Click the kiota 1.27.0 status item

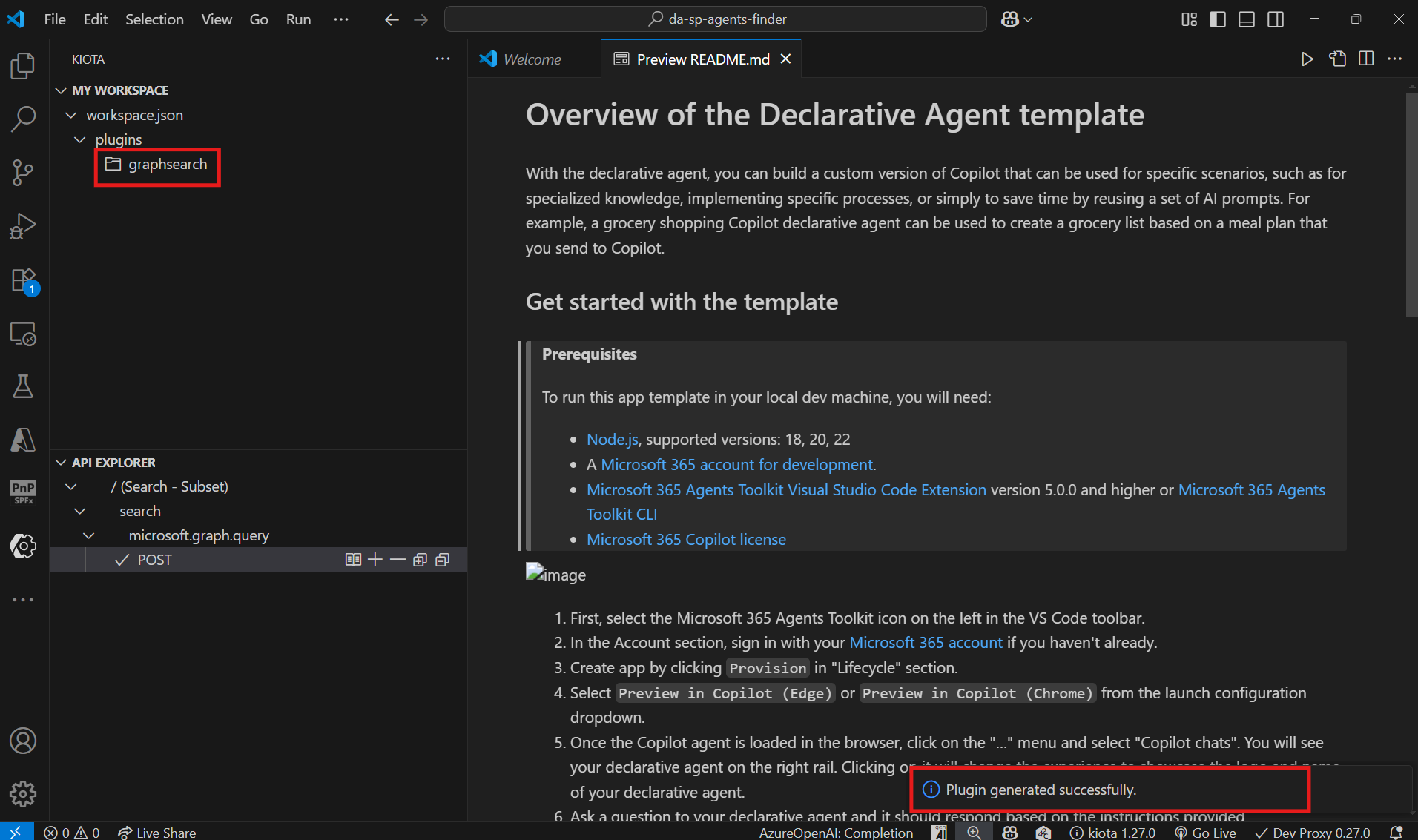tap(1112, 832)
